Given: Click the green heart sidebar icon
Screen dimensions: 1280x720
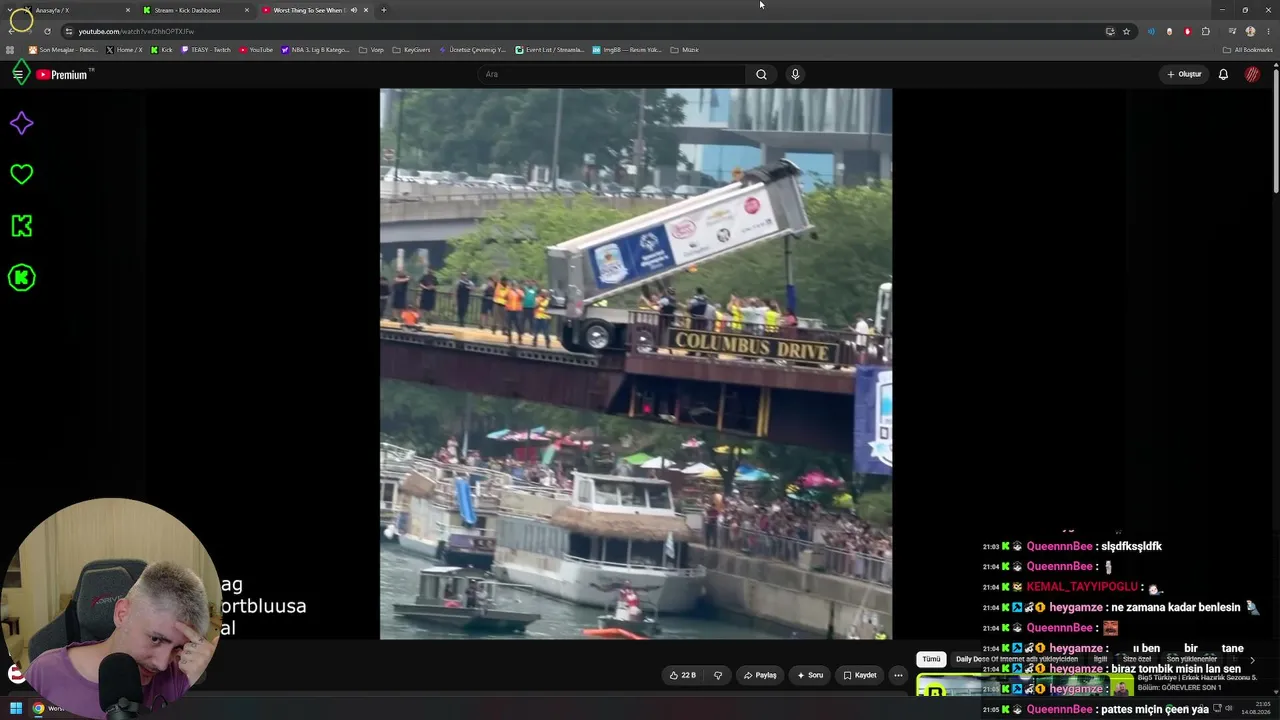Looking at the screenshot, I should pos(21,174).
